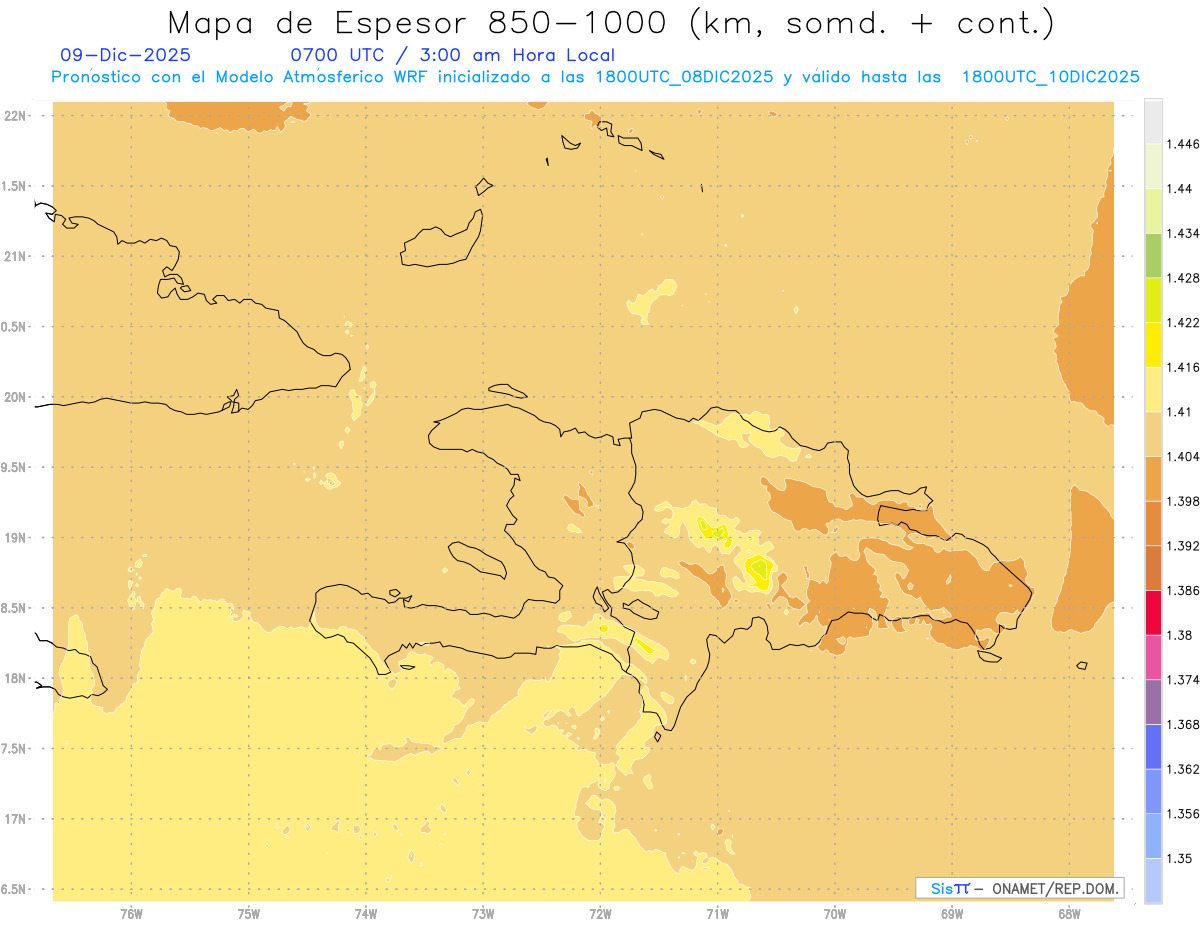This screenshot has height=927, width=1200.
Task: Click the "7.5N" latitude axis label
Action: [x=14, y=749]
